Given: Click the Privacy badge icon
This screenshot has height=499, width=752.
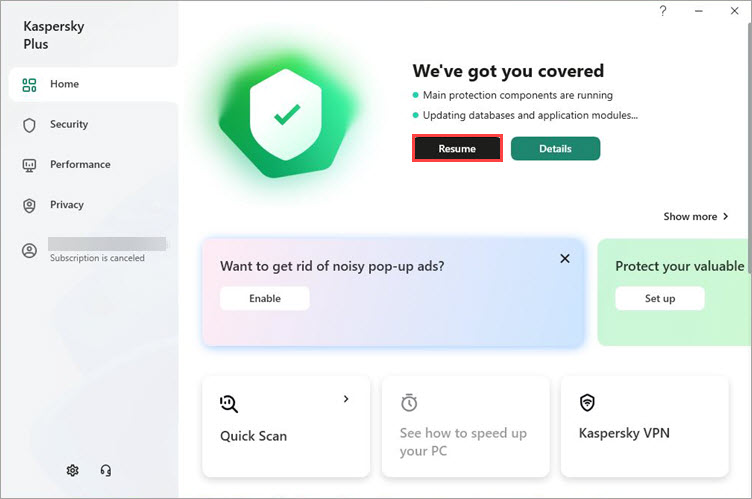Looking at the screenshot, I should pyautogui.click(x=29, y=206).
